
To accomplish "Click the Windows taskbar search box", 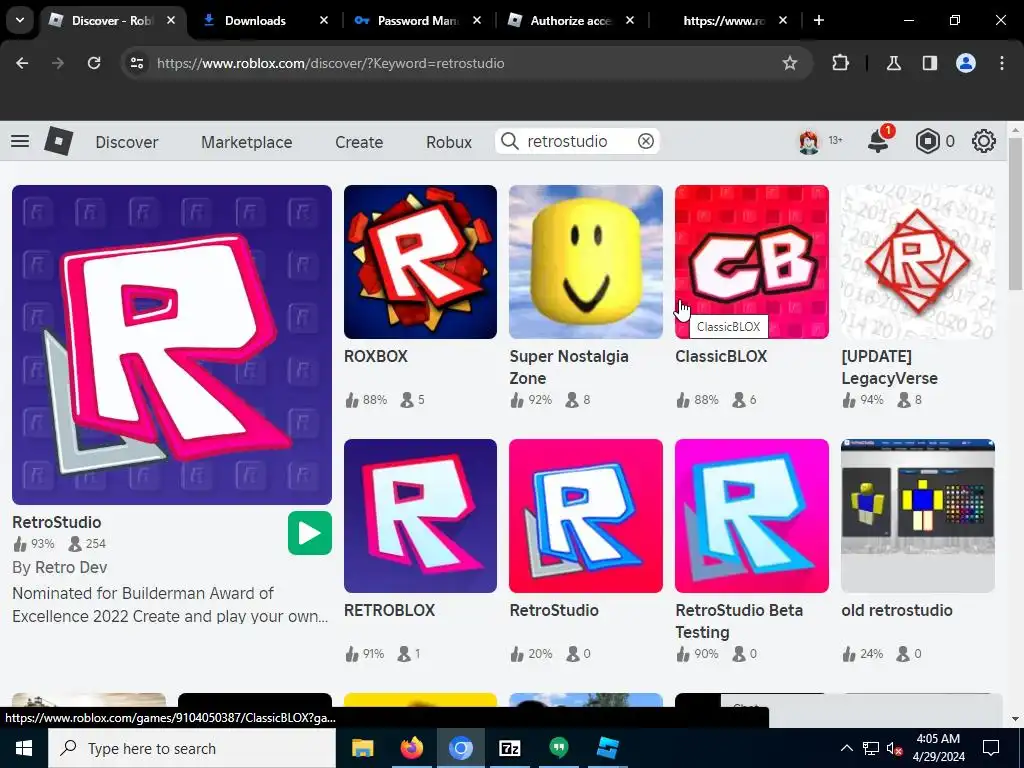I will 192,748.
